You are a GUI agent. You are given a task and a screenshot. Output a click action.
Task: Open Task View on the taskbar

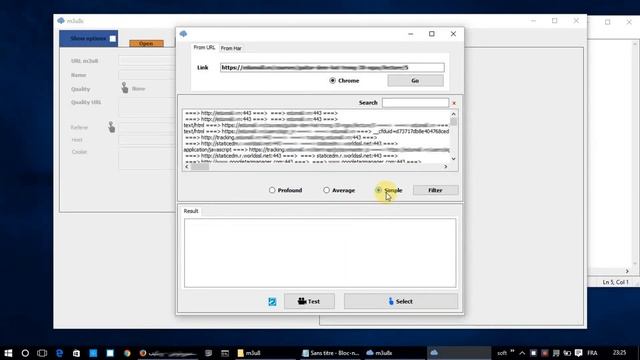42,353
